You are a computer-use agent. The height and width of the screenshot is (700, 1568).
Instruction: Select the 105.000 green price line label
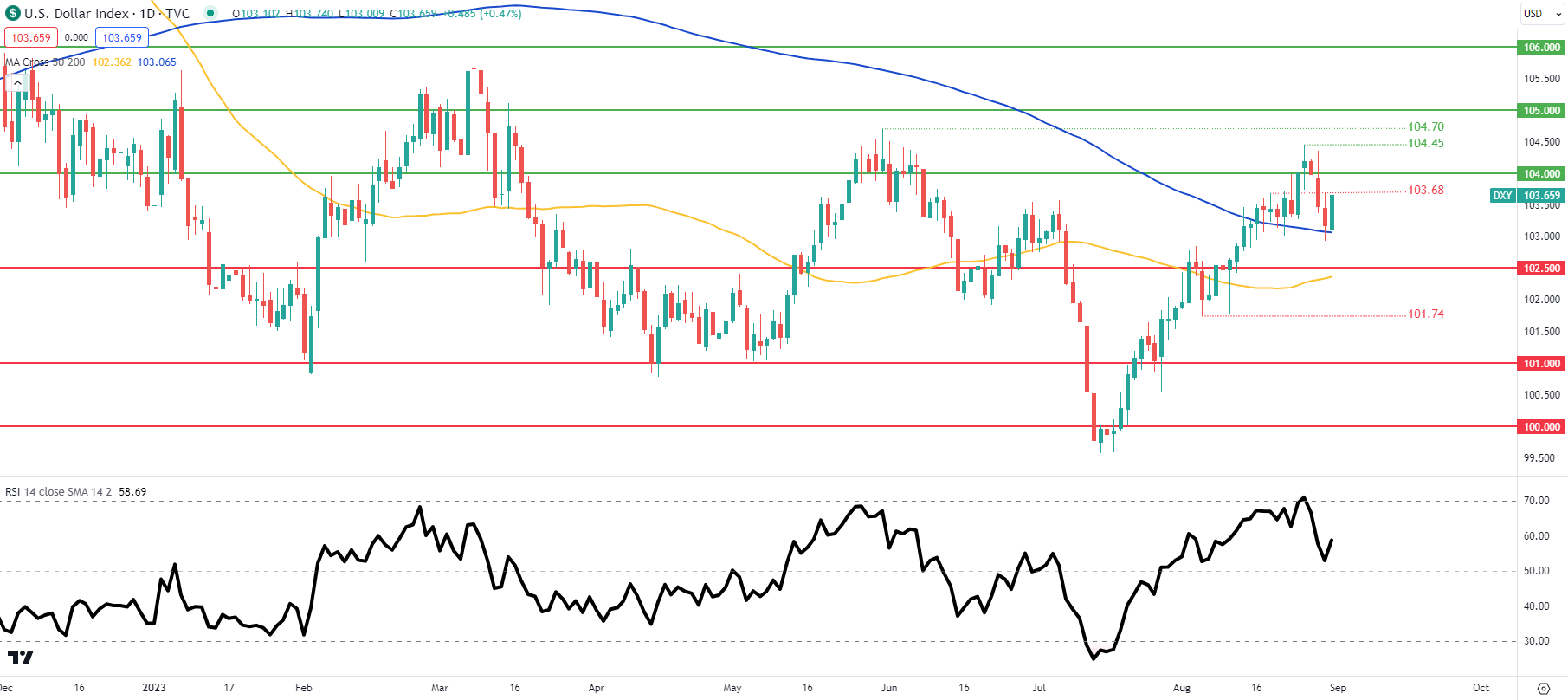pos(1542,110)
